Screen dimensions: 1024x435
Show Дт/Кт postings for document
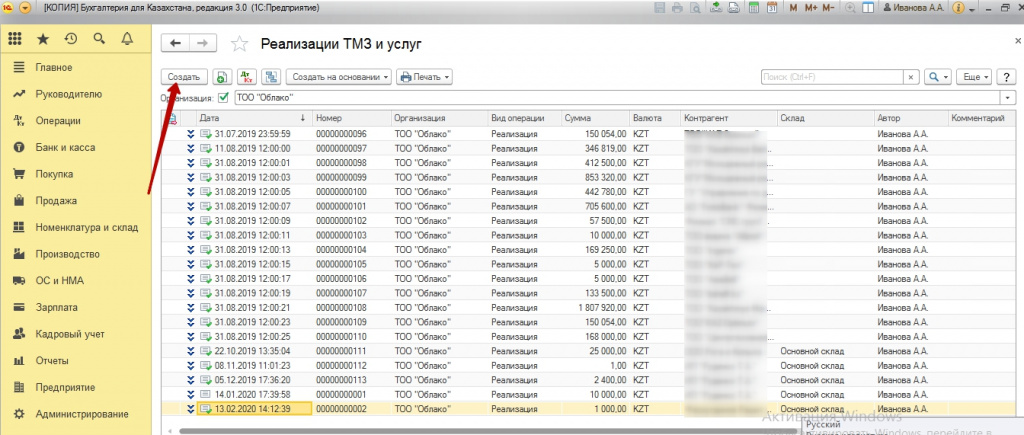coord(247,77)
